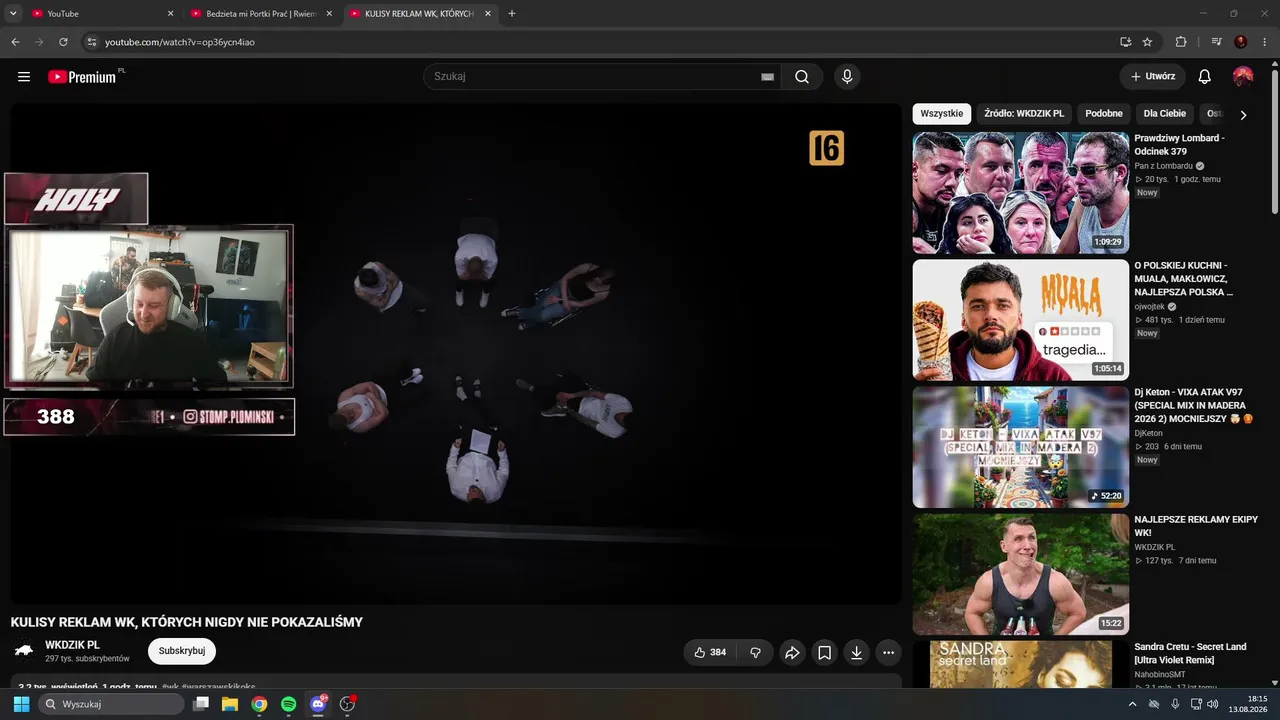Screen dimensions: 1280x720
Task: Open the Utwórz create menu
Action: (1153, 77)
